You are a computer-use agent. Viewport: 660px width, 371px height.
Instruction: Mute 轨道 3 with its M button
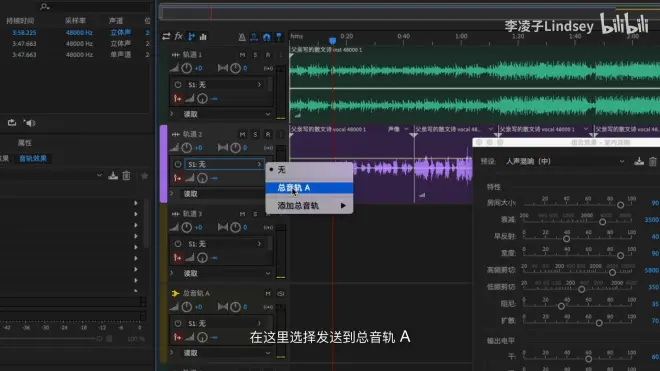(x=242, y=214)
